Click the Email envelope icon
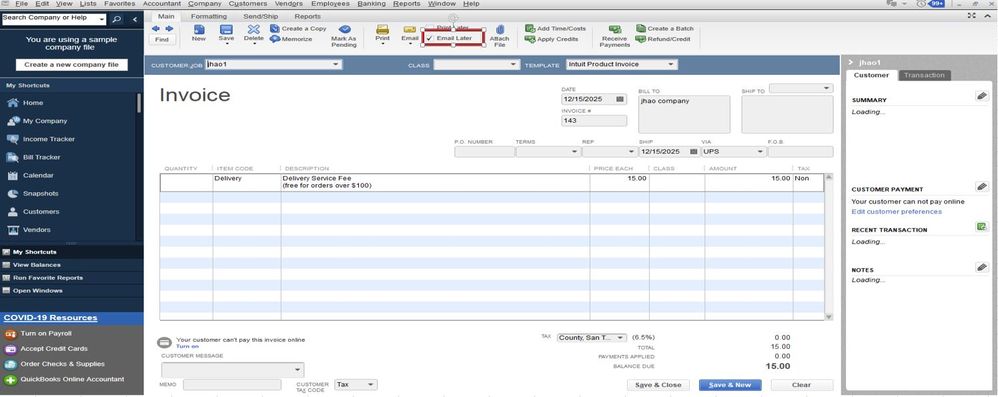Image resolution: width=998 pixels, height=397 pixels. coord(409,29)
